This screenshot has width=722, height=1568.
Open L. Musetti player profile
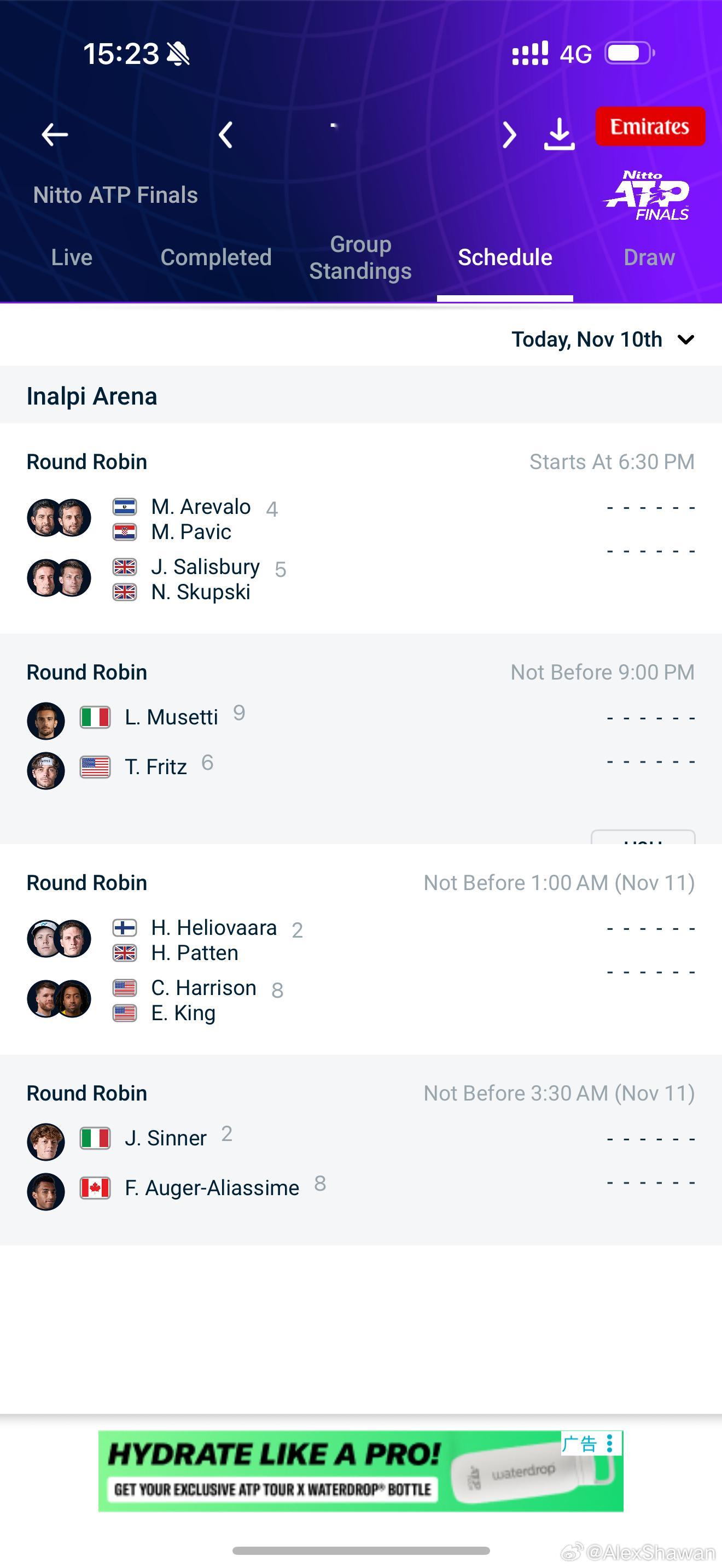click(171, 717)
